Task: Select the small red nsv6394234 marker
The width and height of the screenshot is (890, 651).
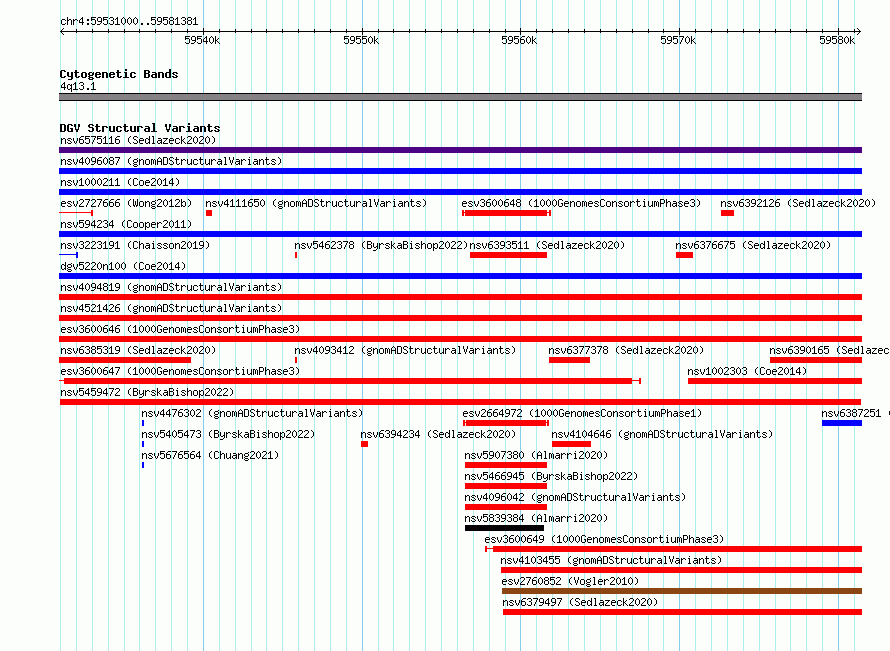Action: click(364, 444)
